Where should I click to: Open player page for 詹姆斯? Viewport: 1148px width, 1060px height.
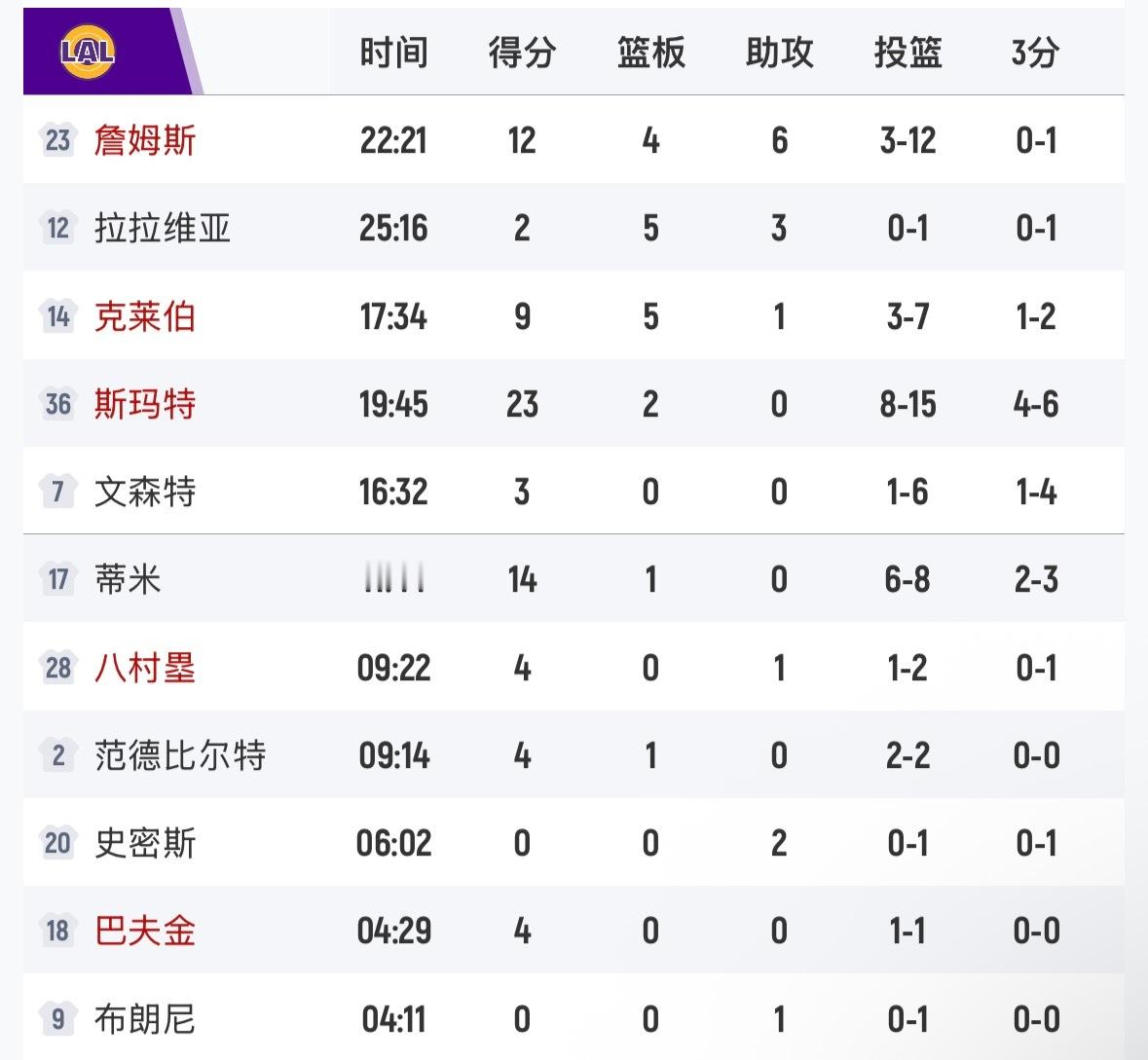pyautogui.click(x=146, y=141)
